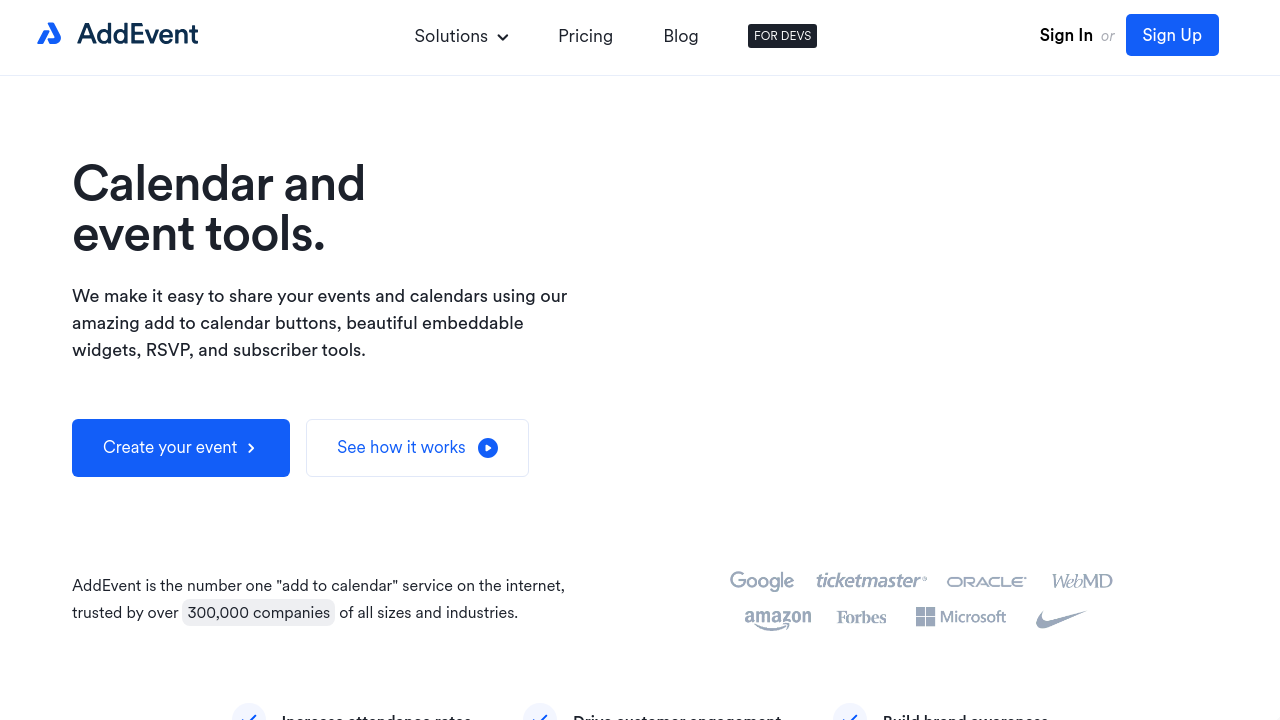Click the Forbes logo
Viewport: 1280px width, 720px height.
coord(861,618)
